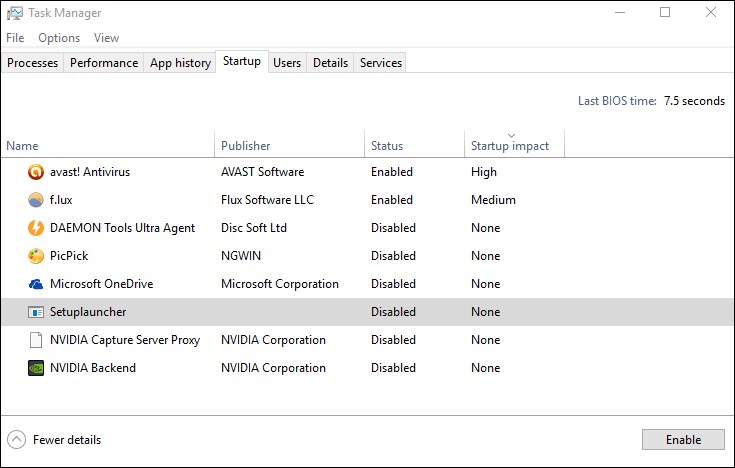Select the f.lux entry name
The height and width of the screenshot is (468, 735).
coord(61,200)
